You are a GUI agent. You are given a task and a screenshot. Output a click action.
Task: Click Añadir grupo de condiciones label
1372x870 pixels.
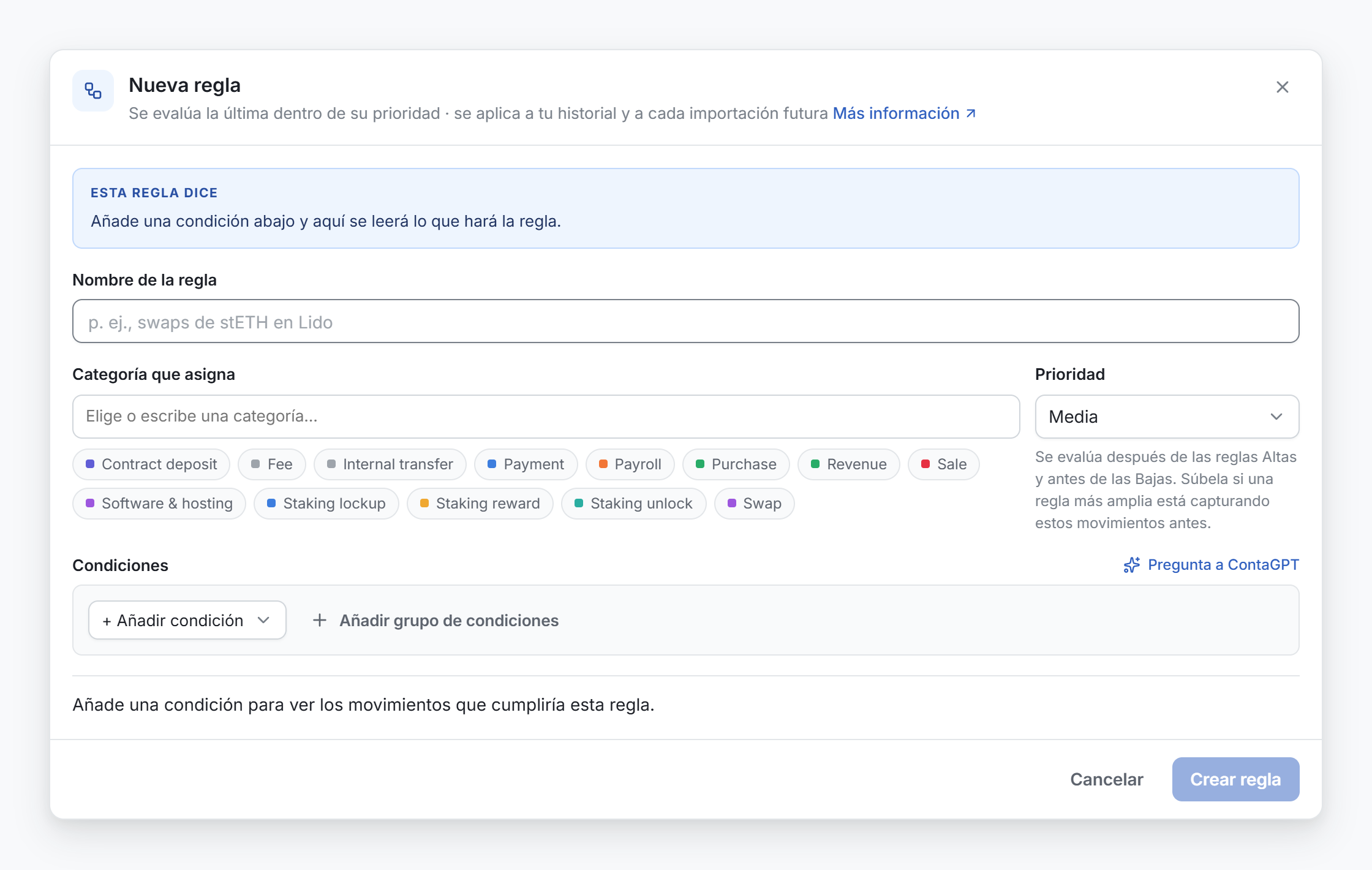(x=449, y=620)
